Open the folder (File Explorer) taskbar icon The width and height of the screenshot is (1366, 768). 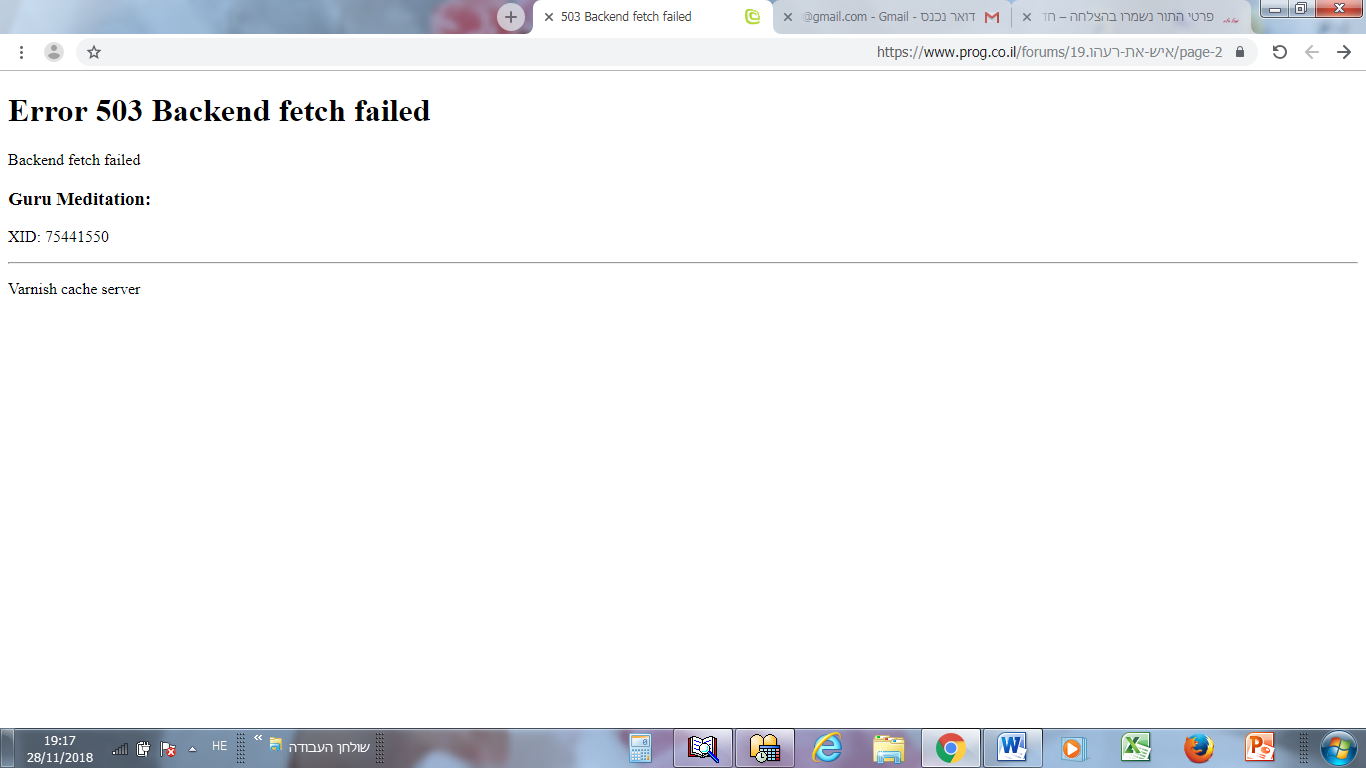coord(889,748)
